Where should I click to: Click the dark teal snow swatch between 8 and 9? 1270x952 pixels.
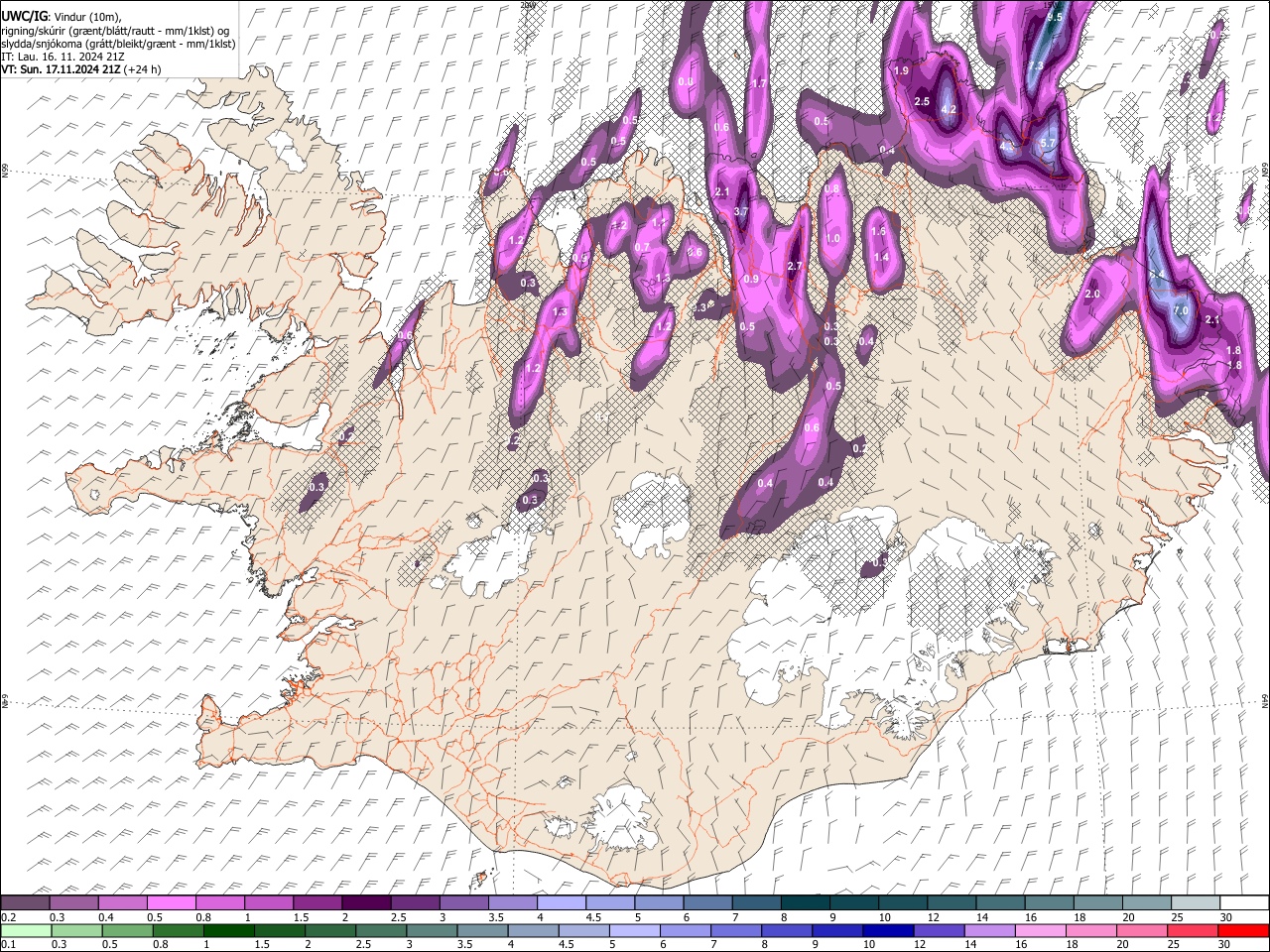(805, 902)
